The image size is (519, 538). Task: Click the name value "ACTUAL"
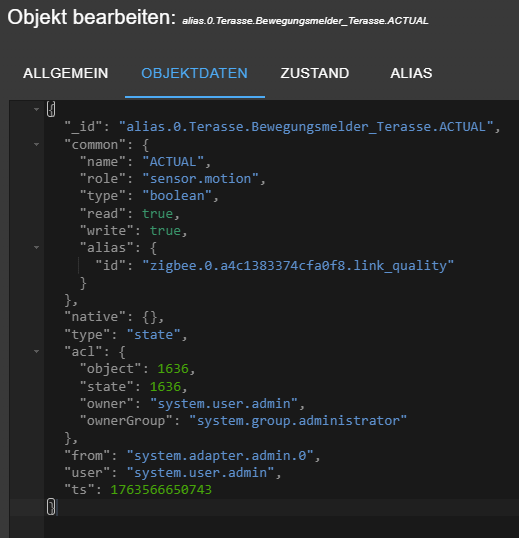[173, 161]
